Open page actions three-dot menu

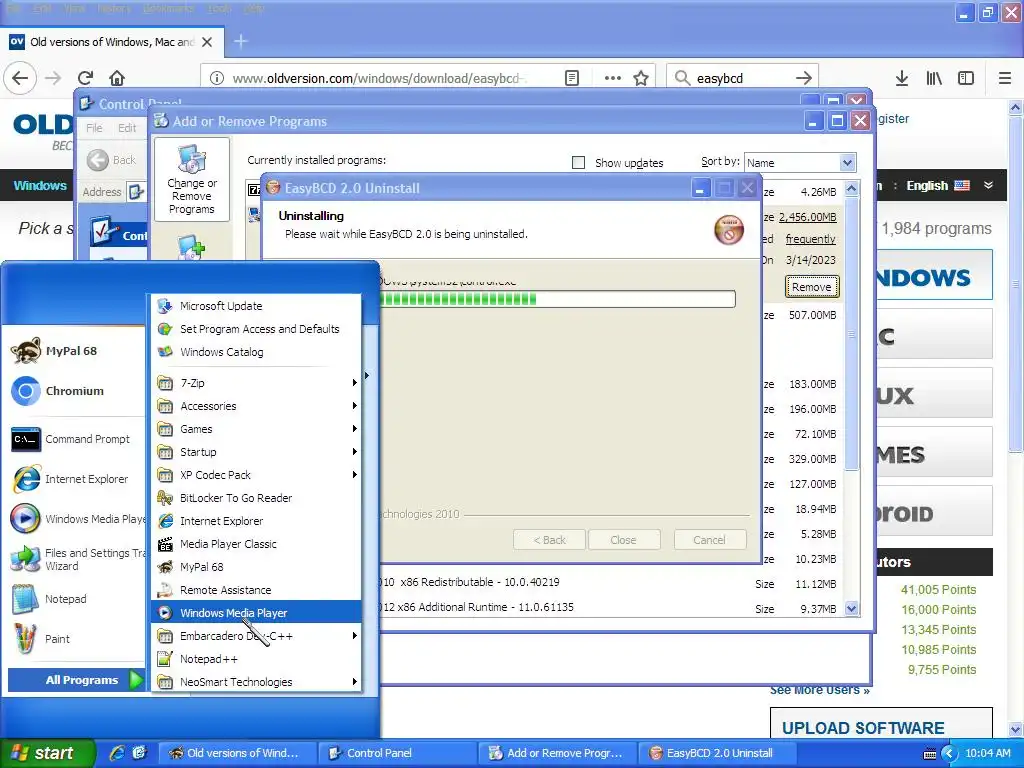coord(613,78)
